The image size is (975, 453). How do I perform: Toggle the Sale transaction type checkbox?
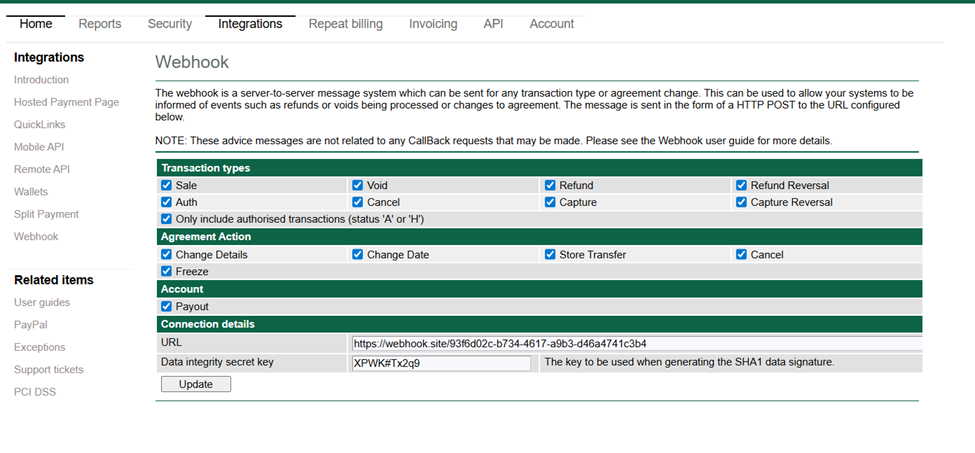(x=166, y=185)
